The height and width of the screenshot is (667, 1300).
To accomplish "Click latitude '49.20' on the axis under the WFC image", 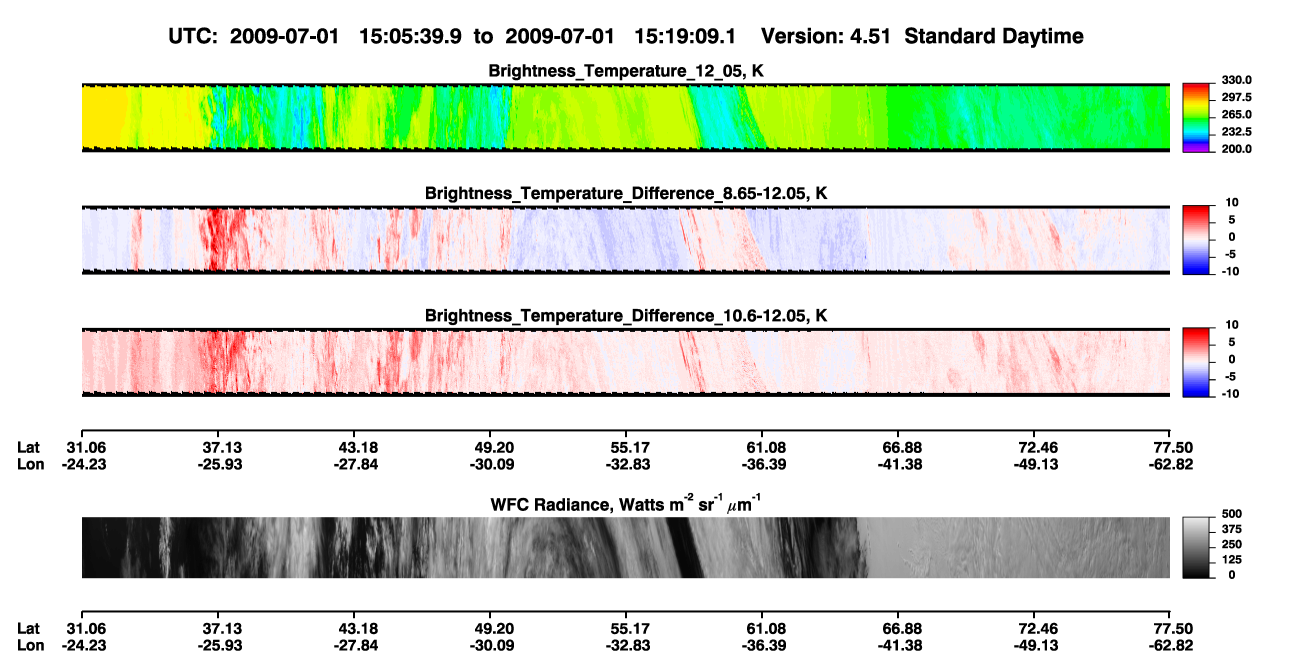I will pyautogui.click(x=489, y=628).
